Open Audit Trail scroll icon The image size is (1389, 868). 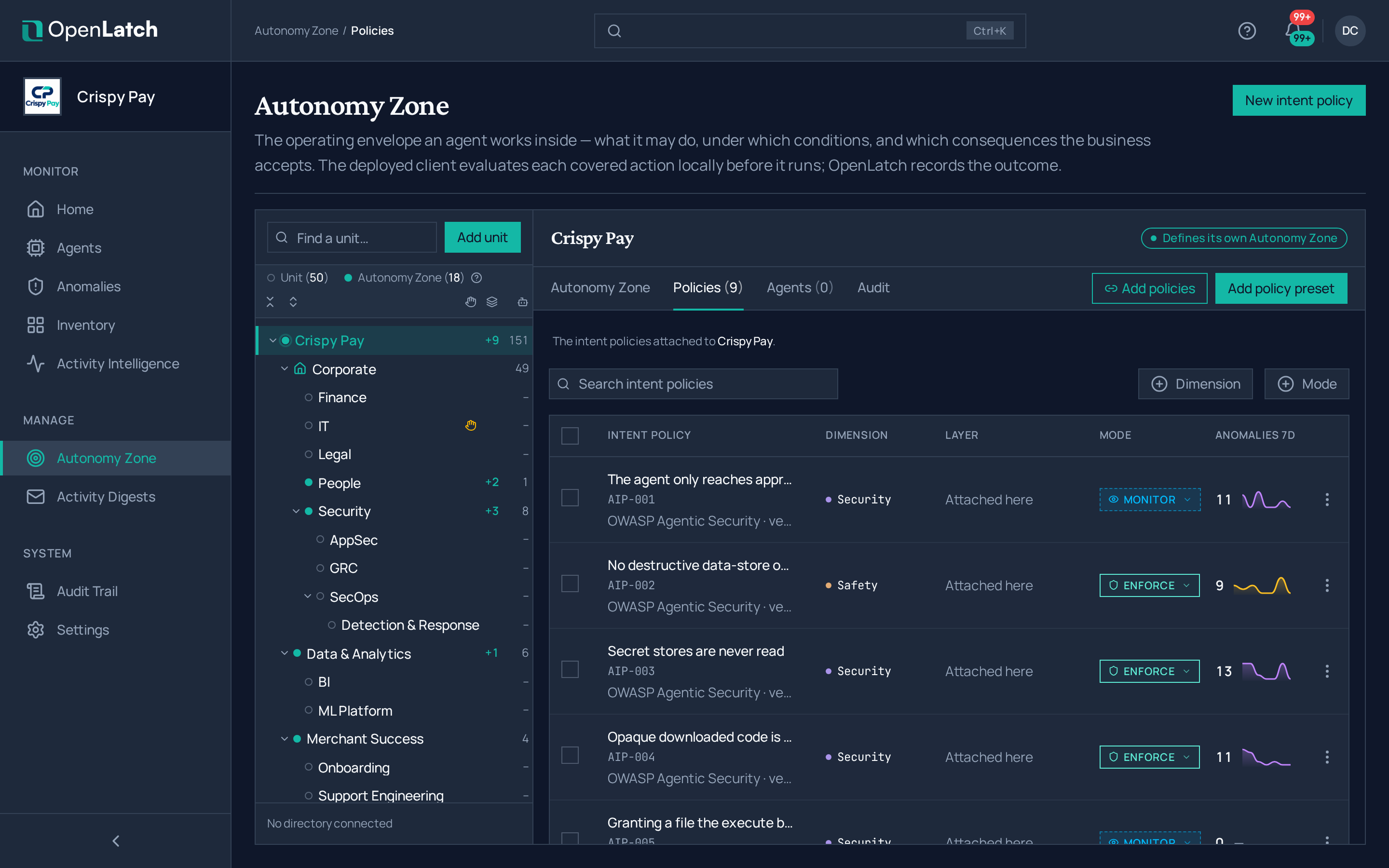click(x=36, y=591)
